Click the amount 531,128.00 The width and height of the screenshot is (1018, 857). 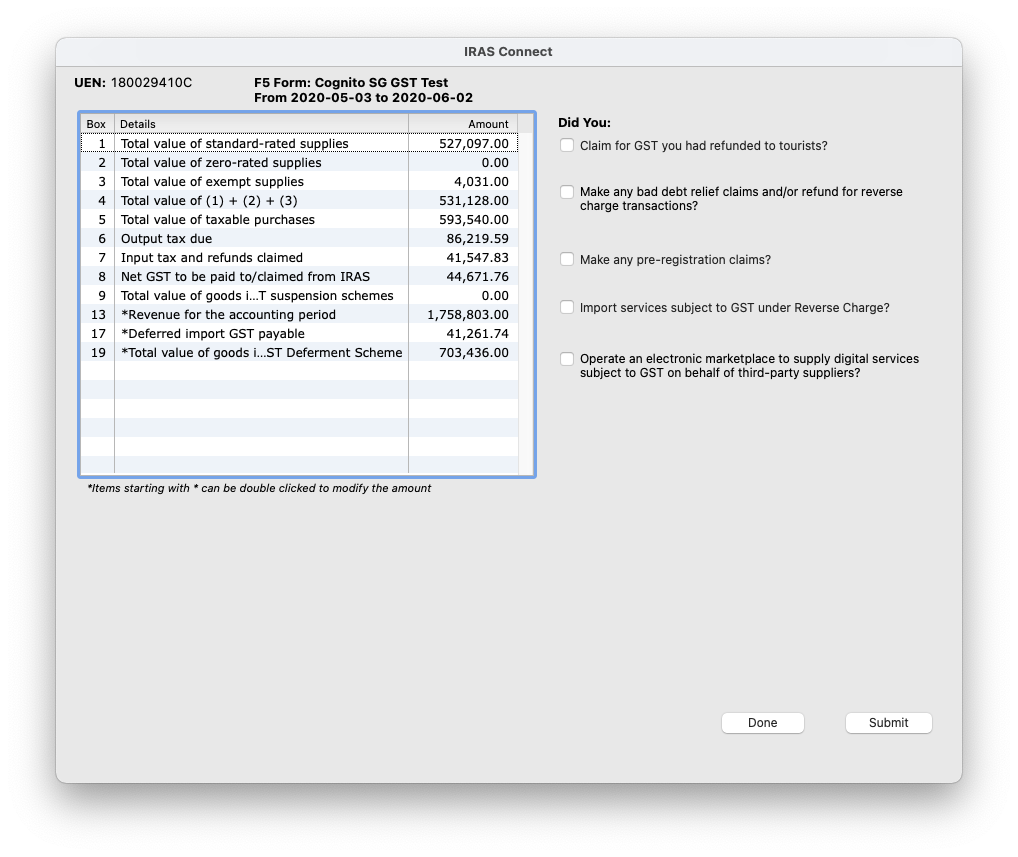(x=473, y=201)
